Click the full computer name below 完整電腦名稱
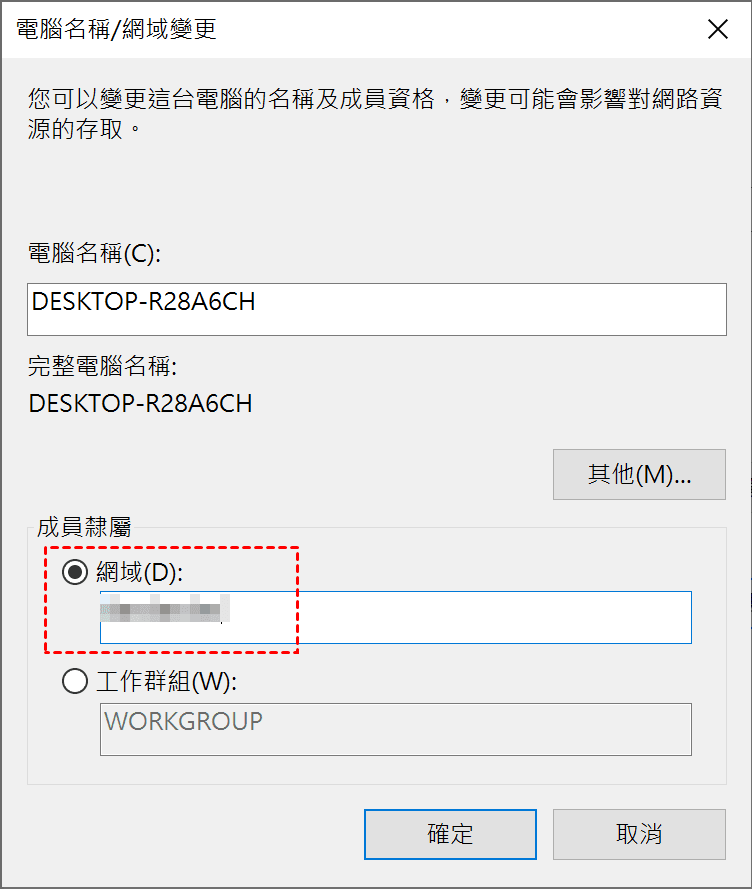 141,404
